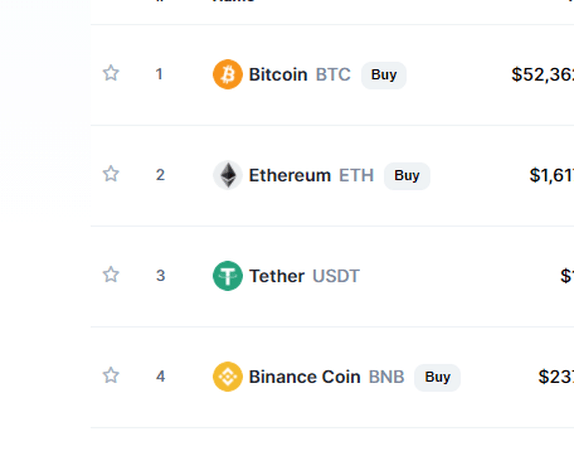This screenshot has width=574, height=456.
Task: Open the Bitcoin name link
Action: point(278,75)
